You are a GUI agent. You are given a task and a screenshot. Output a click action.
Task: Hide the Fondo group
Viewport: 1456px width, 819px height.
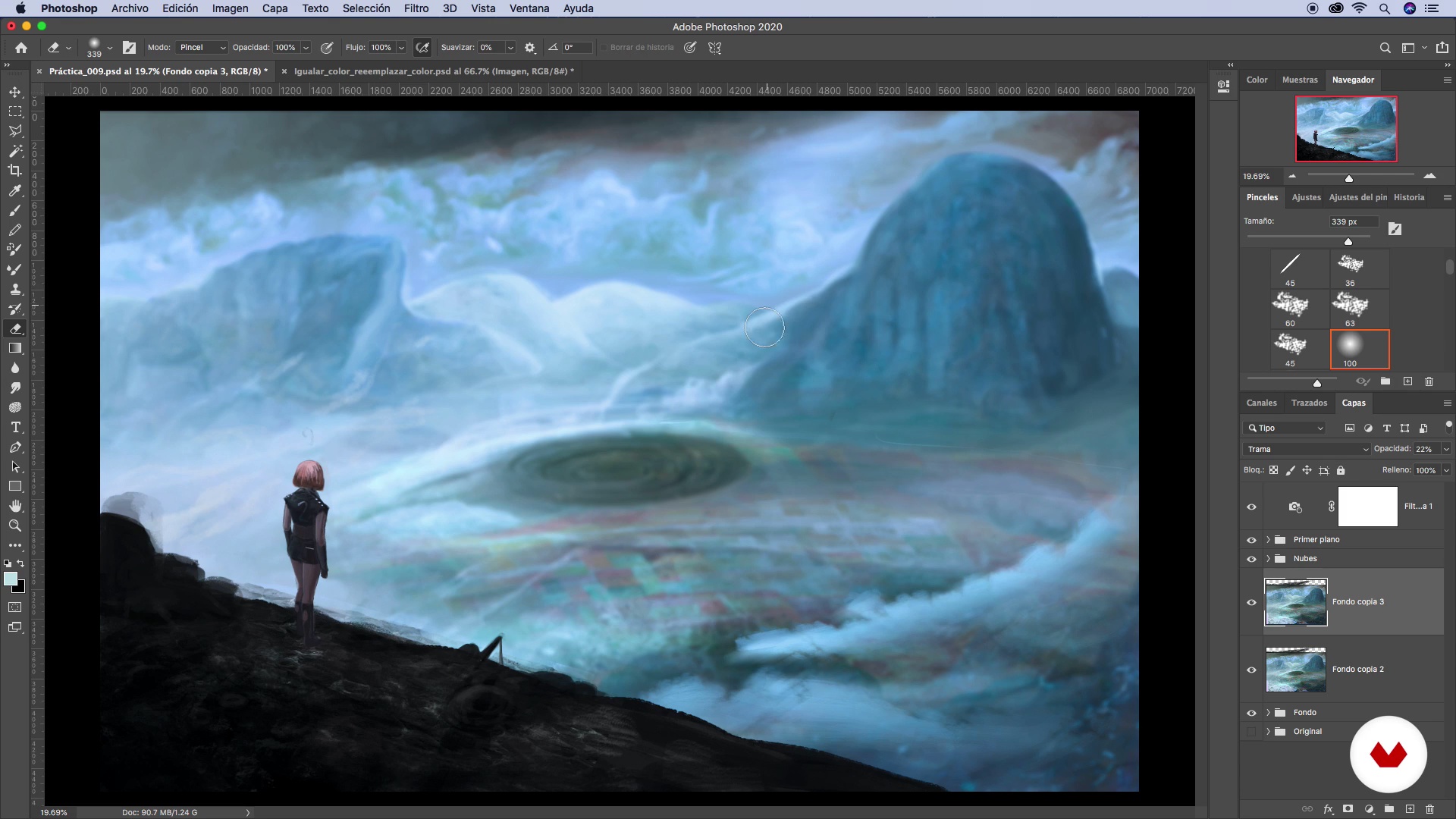(1251, 713)
